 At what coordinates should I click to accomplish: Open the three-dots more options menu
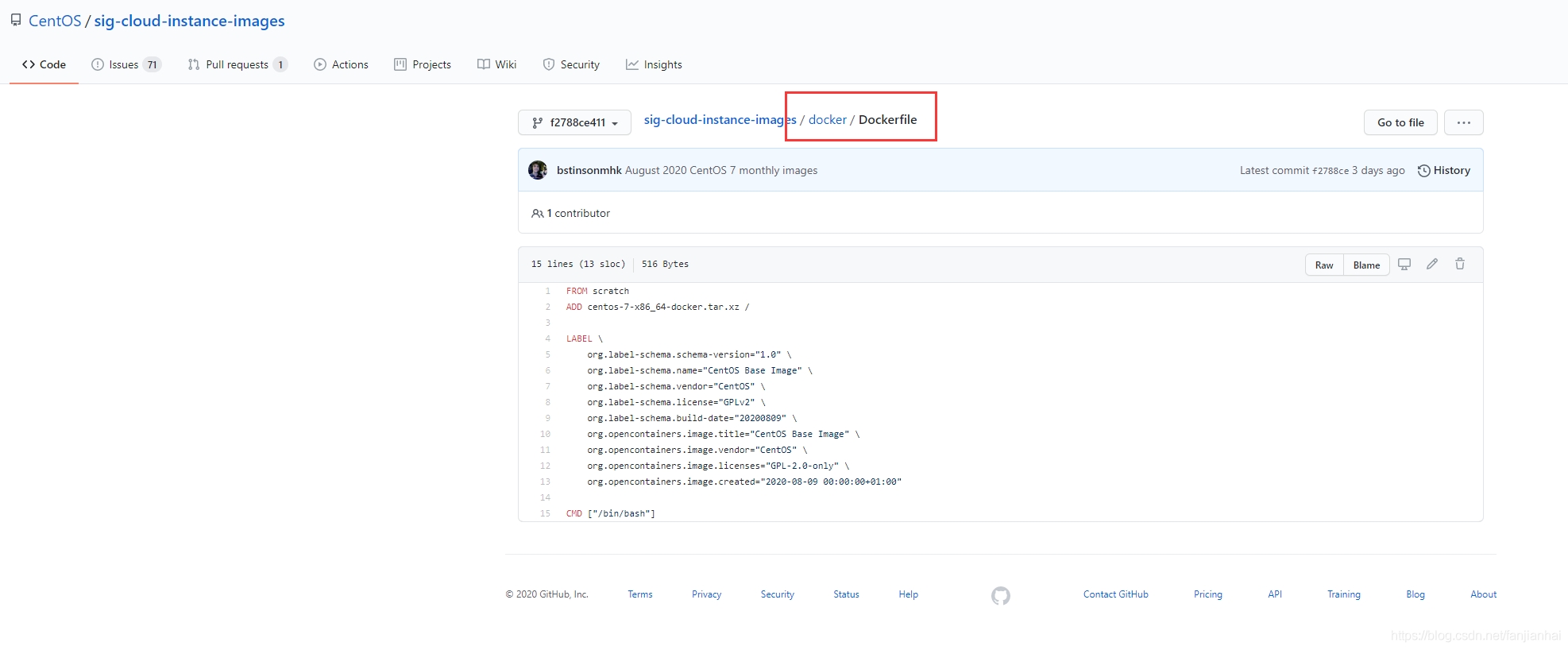click(1463, 122)
